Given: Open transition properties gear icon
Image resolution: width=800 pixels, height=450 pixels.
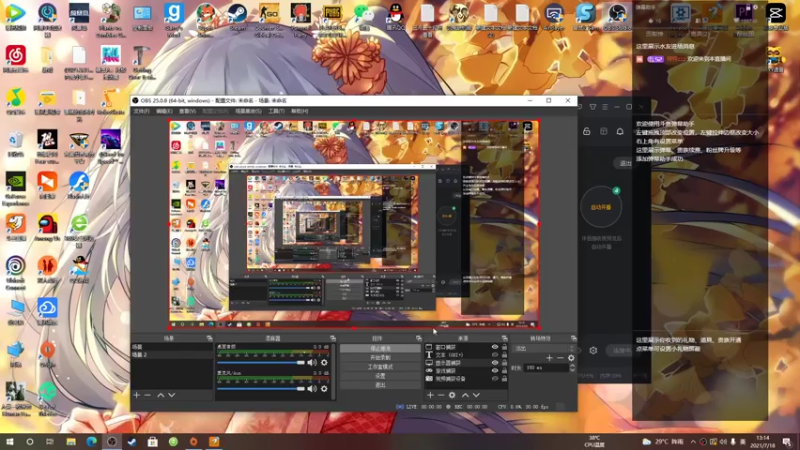Looking at the screenshot, I should pos(571,358).
